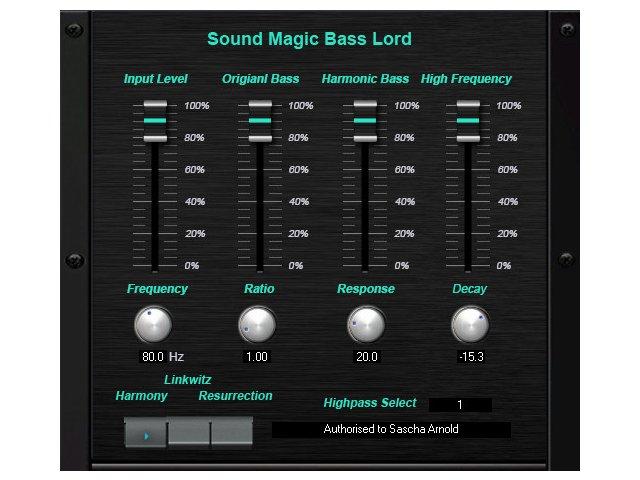Click the 20% mark on High Frequency scale

(508, 234)
